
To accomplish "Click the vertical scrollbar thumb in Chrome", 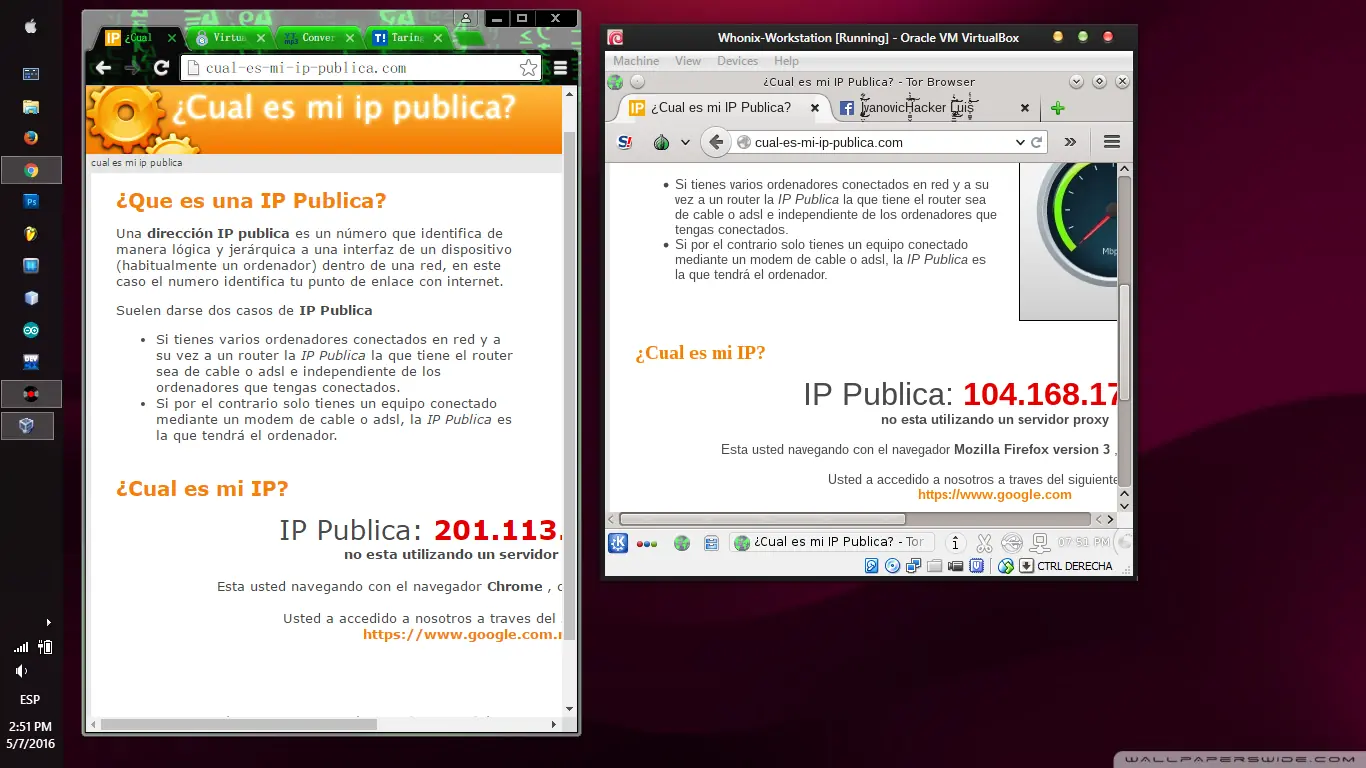I will click(570, 385).
